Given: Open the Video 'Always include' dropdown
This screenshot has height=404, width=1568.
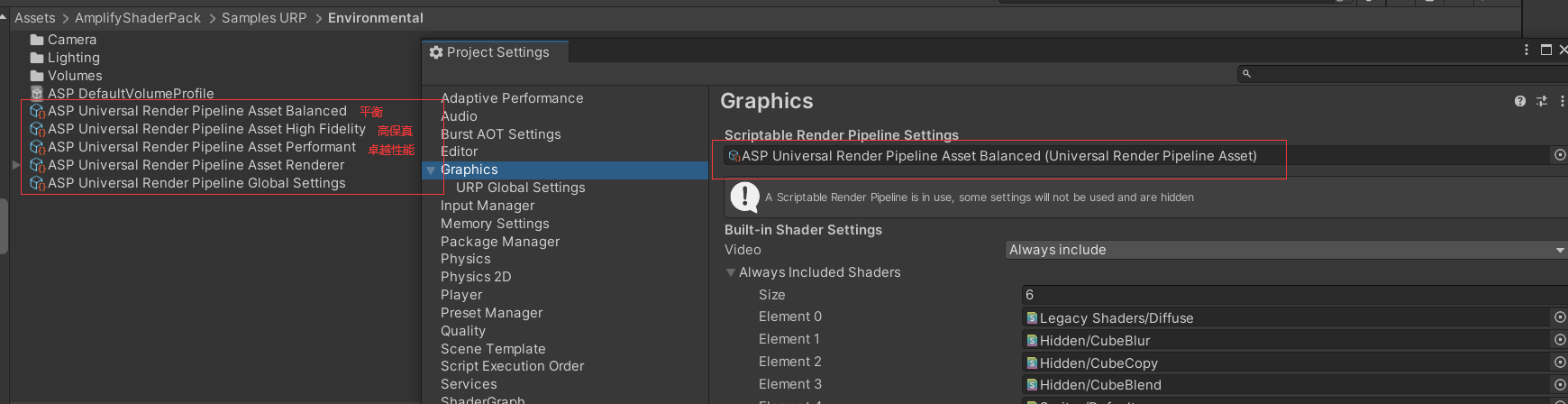Looking at the screenshot, I should pos(1286,250).
